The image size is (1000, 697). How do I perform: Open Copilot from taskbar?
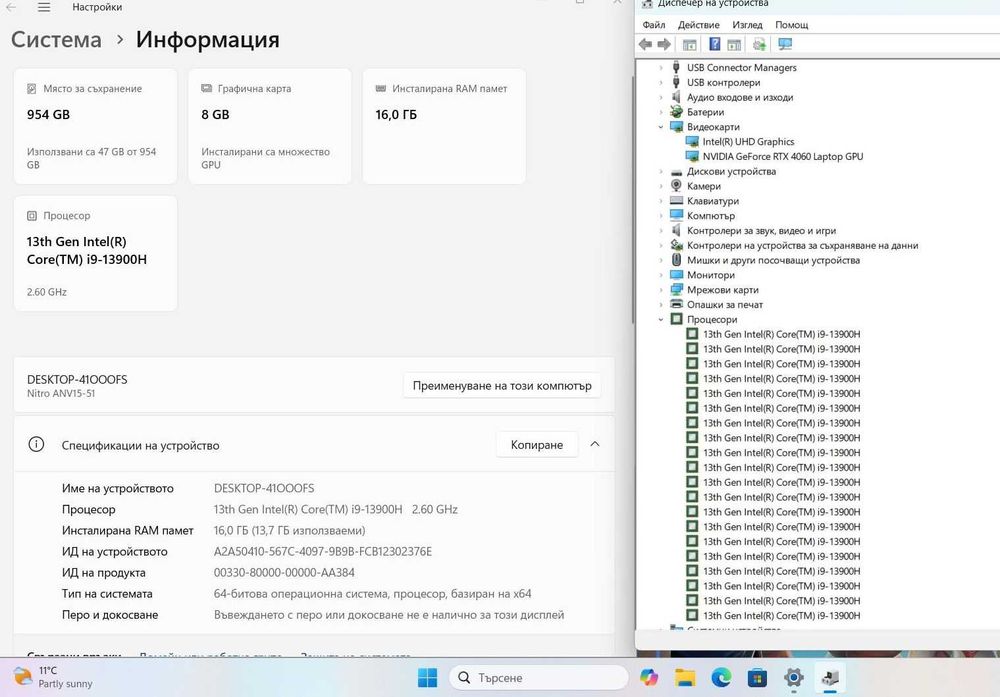649,677
